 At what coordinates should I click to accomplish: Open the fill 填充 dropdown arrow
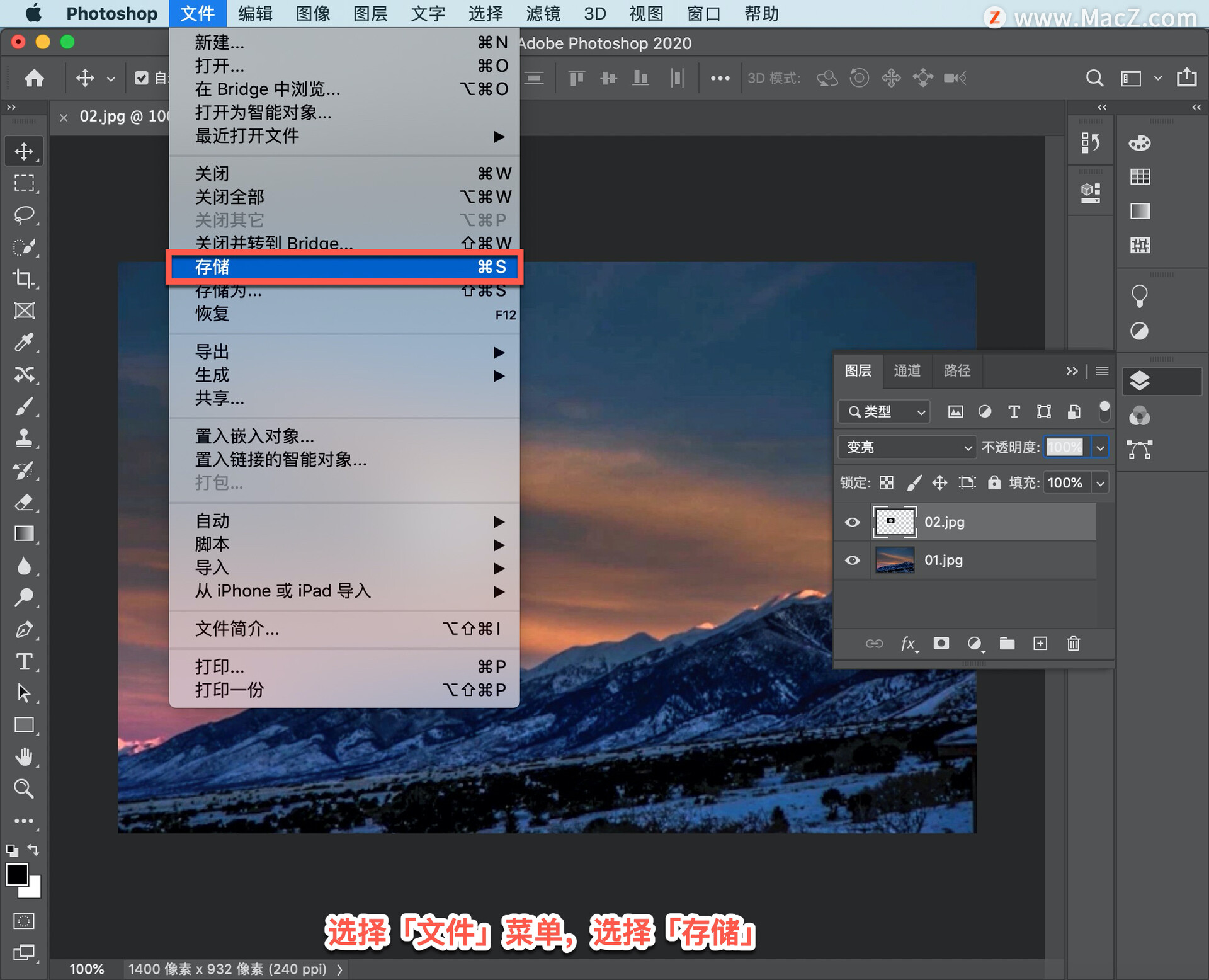[1100, 483]
